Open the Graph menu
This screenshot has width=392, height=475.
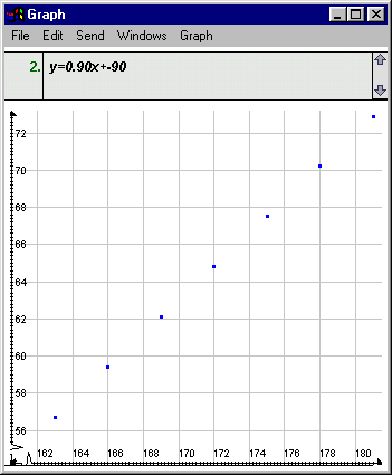click(x=196, y=36)
